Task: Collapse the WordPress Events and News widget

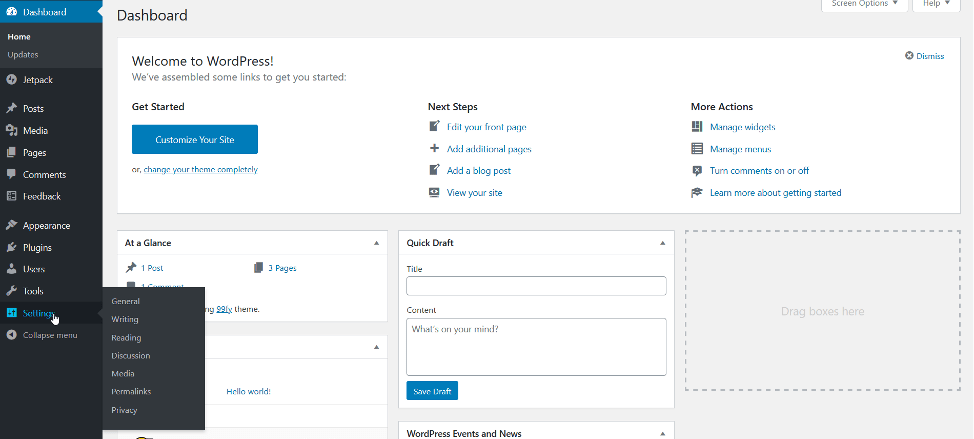Action: 662,433
